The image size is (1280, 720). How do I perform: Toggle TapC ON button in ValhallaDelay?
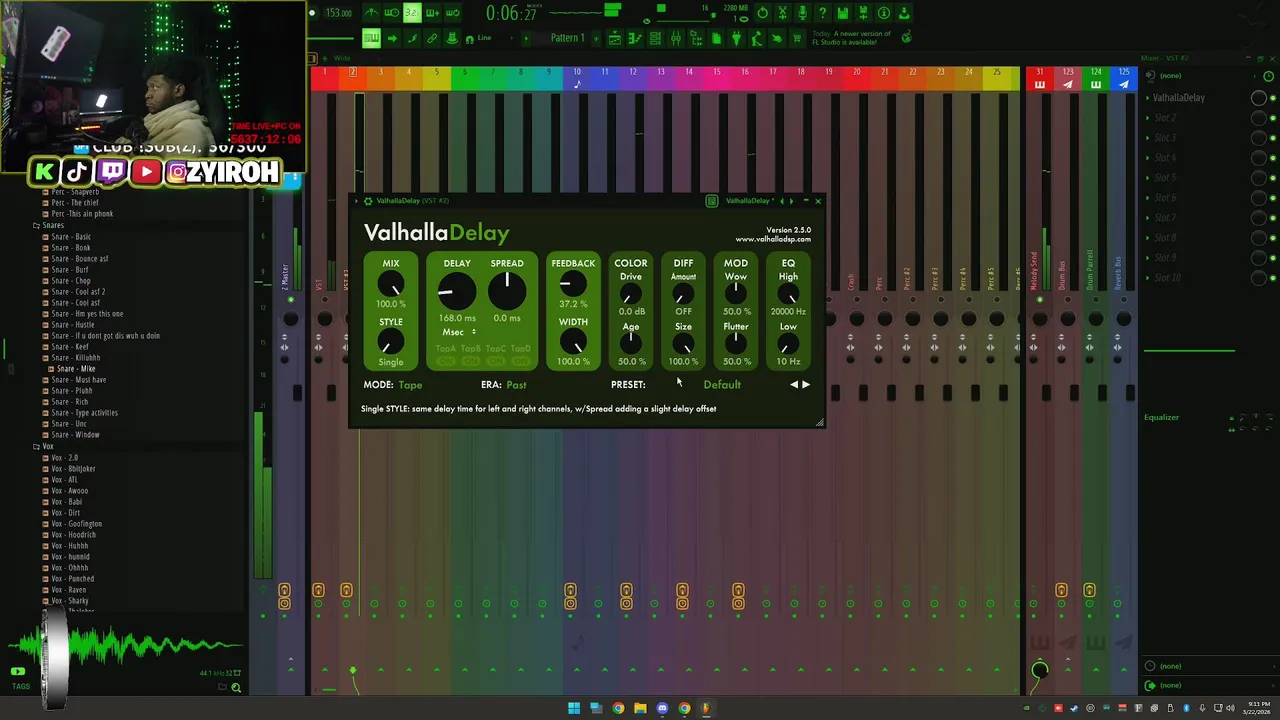(x=496, y=361)
